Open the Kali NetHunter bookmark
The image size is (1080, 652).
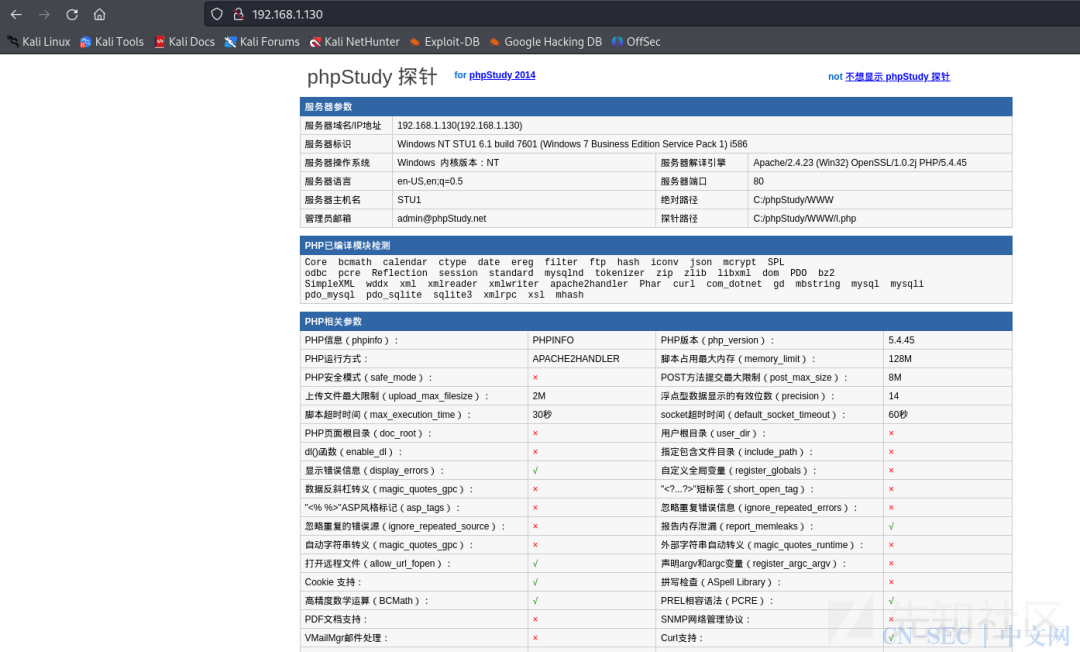[x=355, y=42]
